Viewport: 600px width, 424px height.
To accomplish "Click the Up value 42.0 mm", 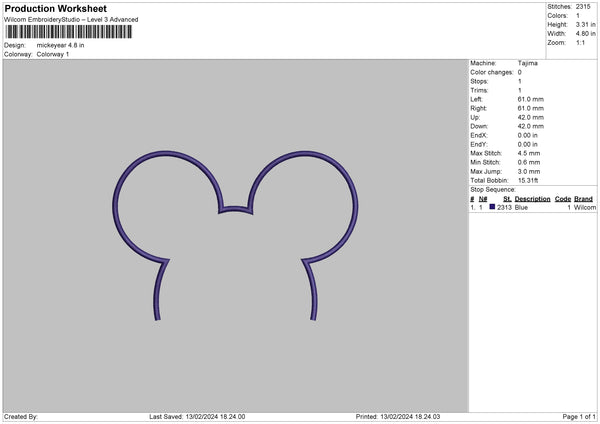I will click(x=530, y=117).
